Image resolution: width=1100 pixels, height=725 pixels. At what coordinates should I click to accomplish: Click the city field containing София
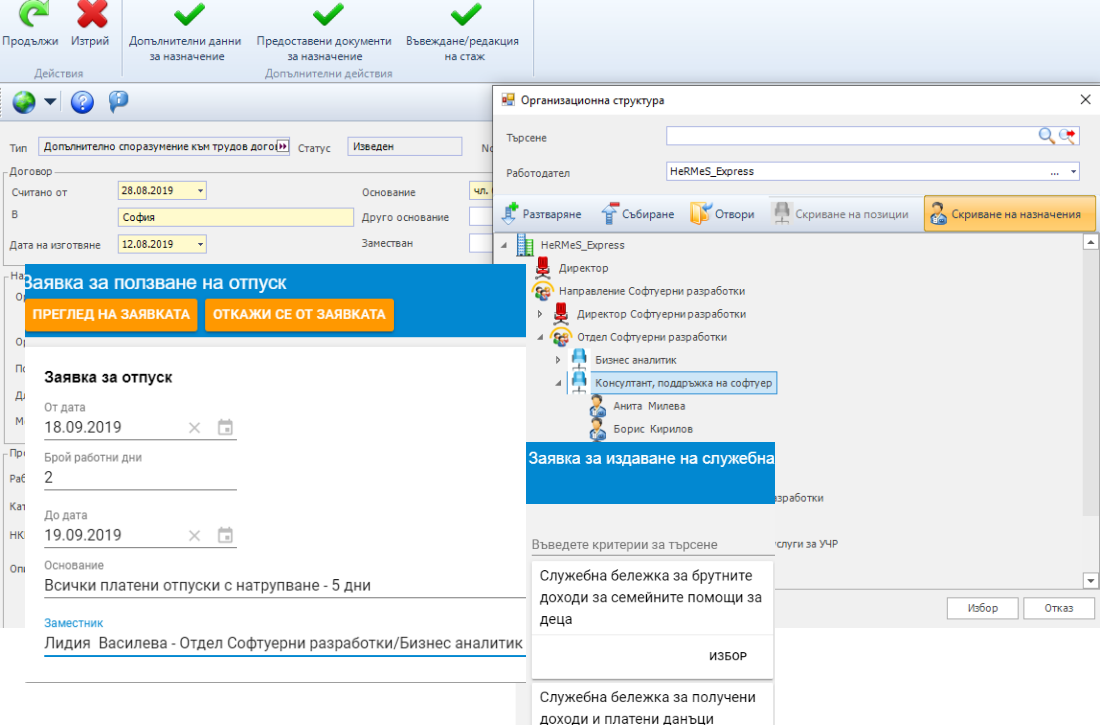click(236, 217)
